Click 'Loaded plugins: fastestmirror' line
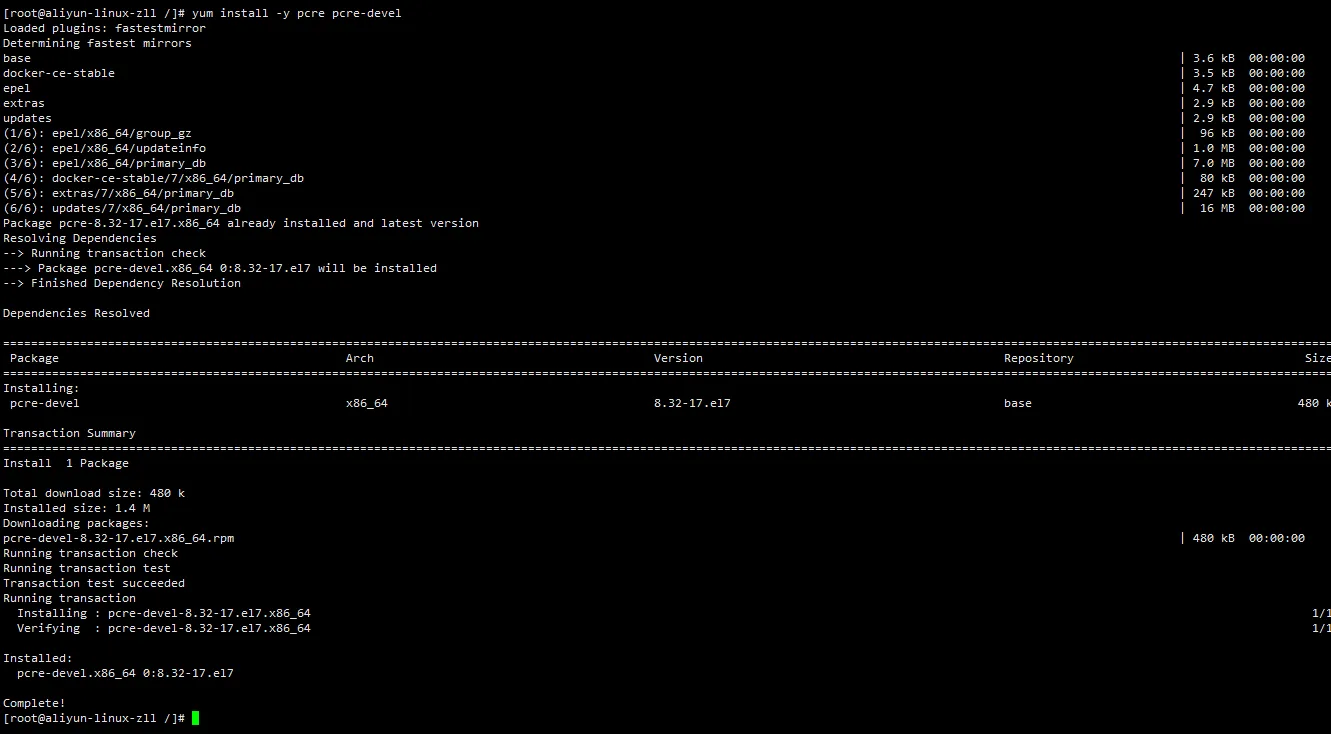Viewport: 1331px width, 734px height. coord(104,28)
